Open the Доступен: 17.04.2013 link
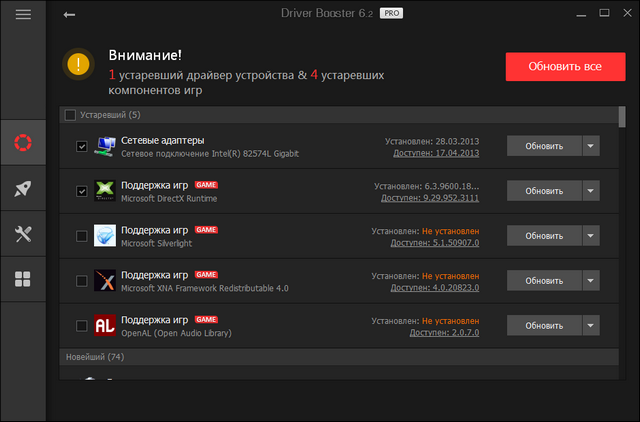This screenshot has height=422, width=640. pyautogui.click(x=436, y=153)
